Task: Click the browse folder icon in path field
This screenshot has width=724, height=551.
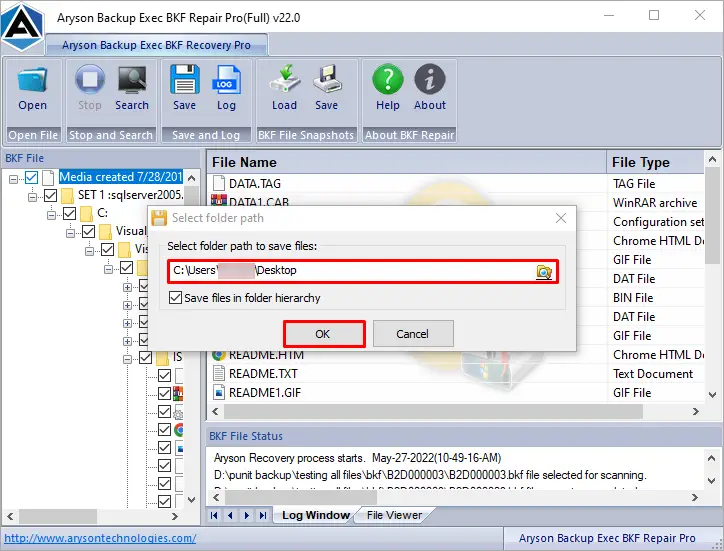Action: (544, 272)
